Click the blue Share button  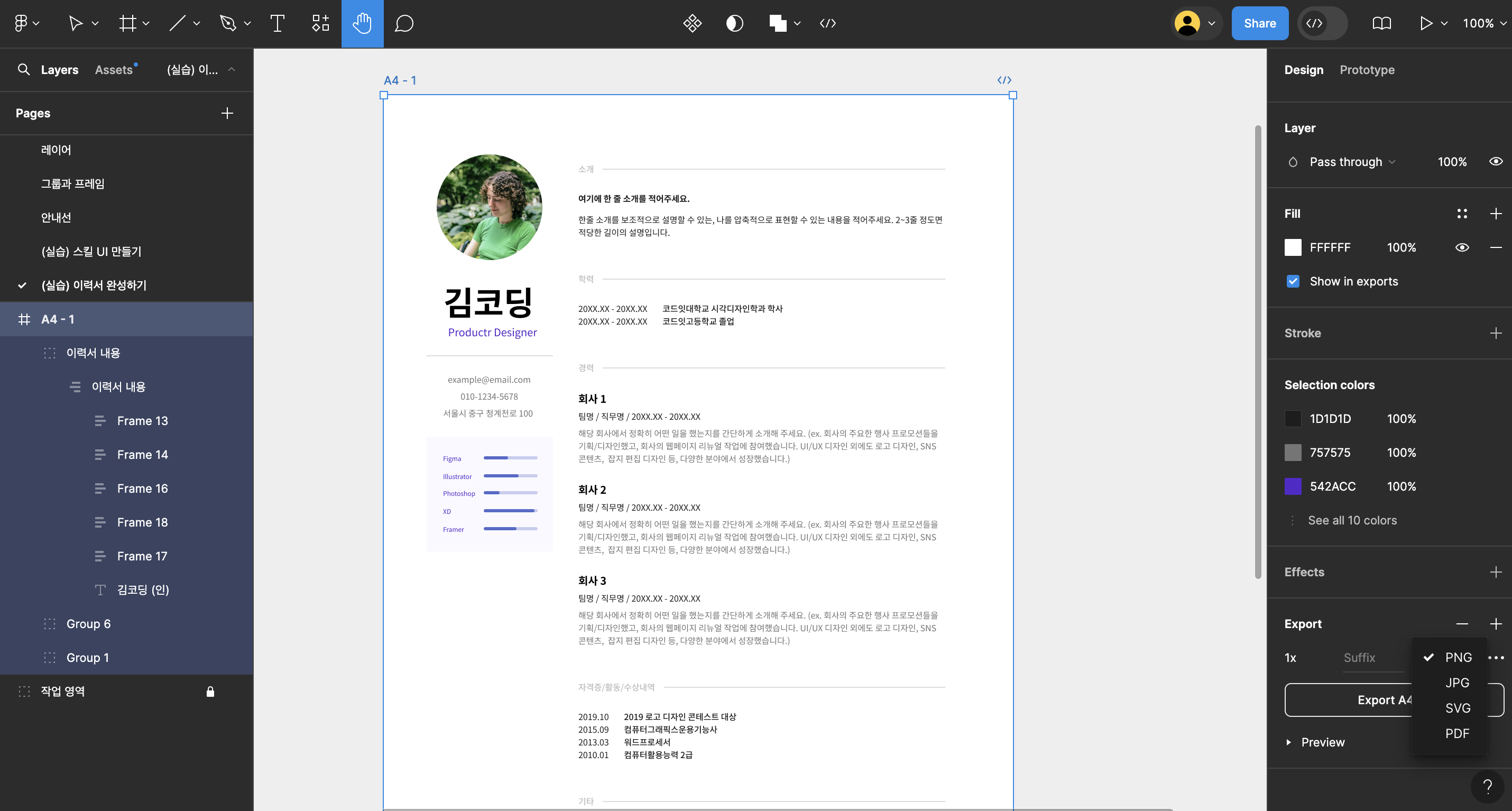coord(1260,23)
